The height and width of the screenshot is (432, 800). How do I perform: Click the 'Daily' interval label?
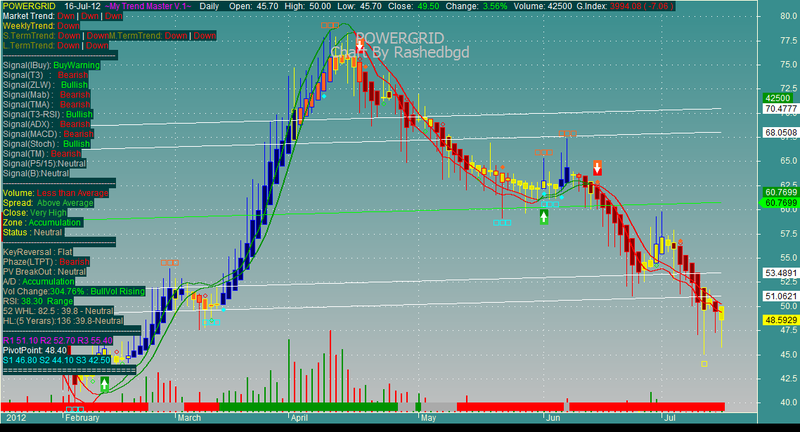(209, 6)
